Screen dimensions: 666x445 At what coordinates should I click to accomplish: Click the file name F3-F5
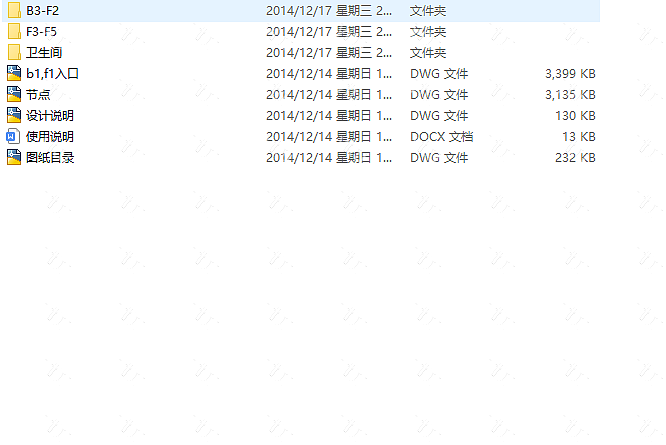(41, 32)
